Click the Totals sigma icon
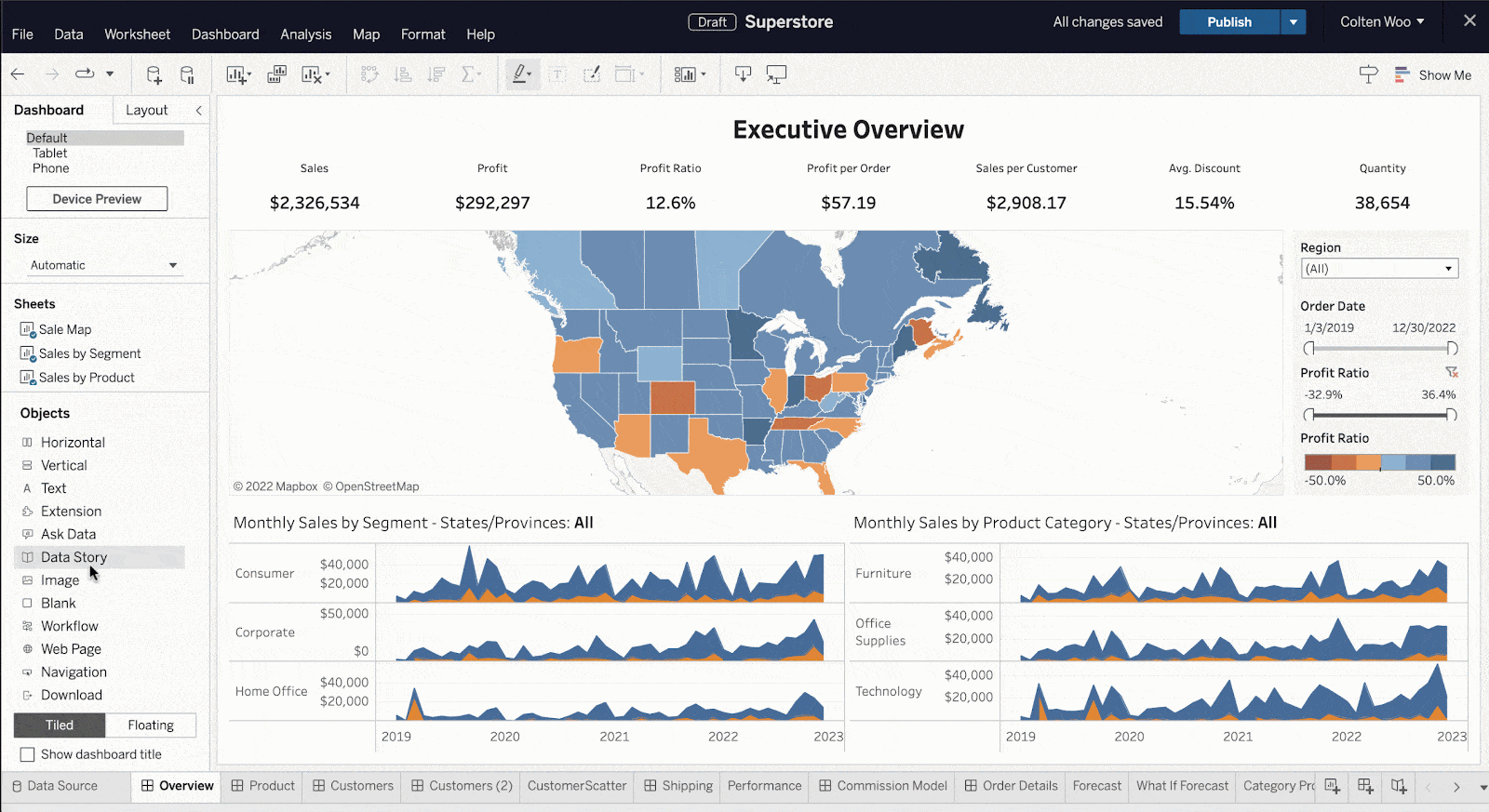This screenshot has height=812, width=1489. 471,74
